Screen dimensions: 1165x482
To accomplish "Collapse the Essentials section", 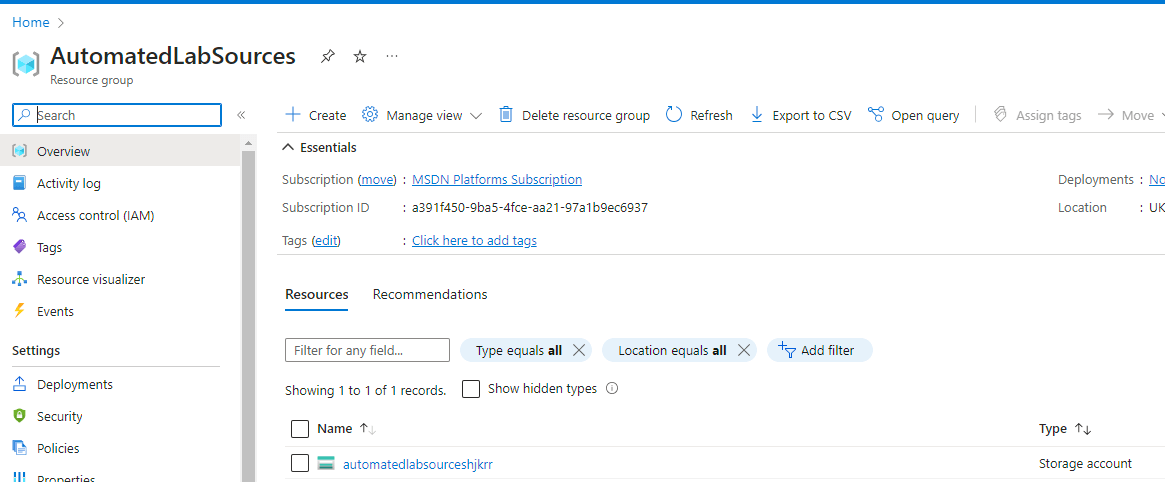I will point(289,148).
